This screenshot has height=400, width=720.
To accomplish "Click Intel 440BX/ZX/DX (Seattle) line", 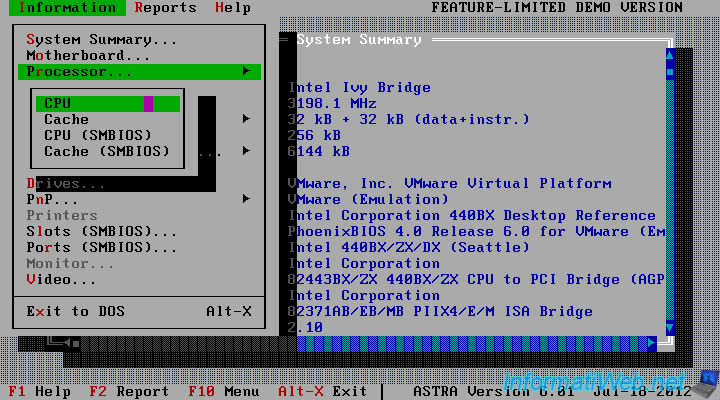I will coord(409,248).
